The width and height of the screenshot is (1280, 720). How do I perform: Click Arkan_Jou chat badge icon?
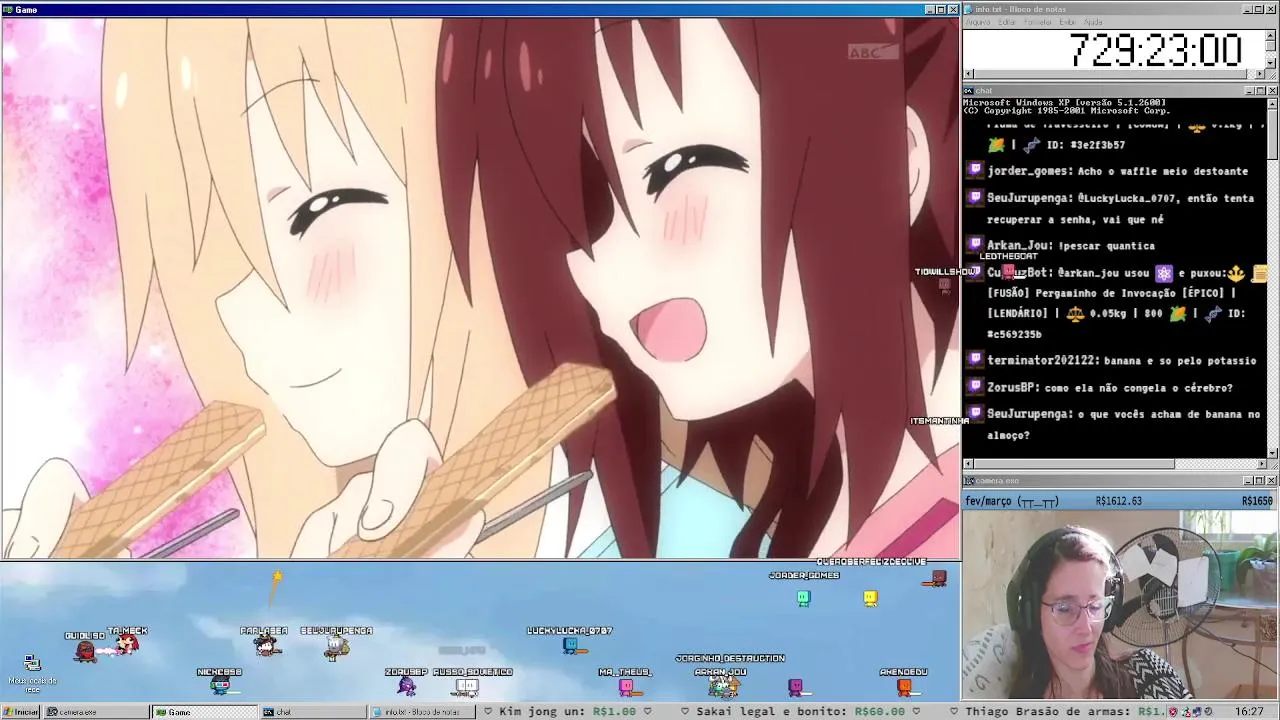point(976,245)
